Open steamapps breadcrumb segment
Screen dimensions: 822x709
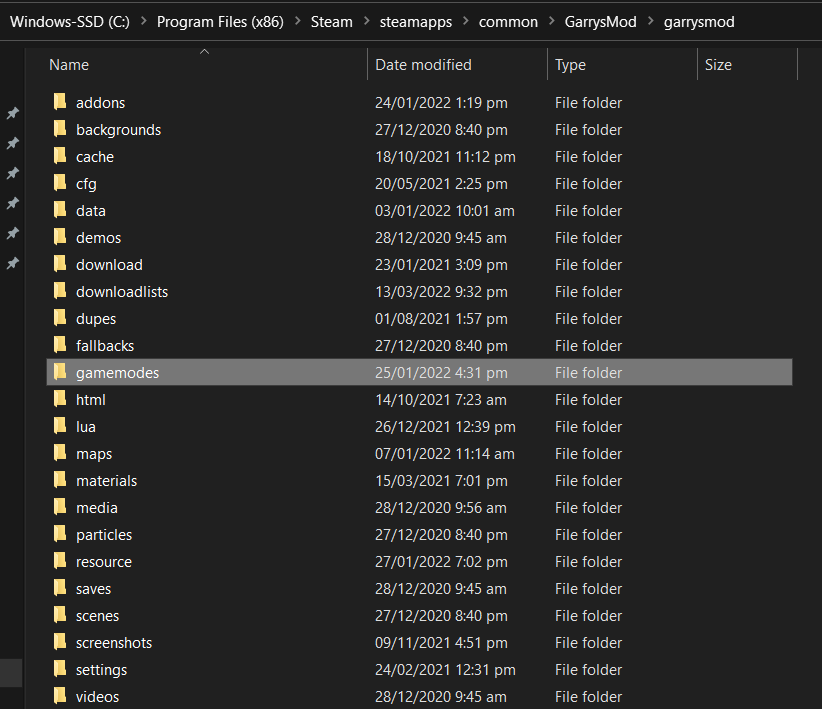tap(416, 22)
